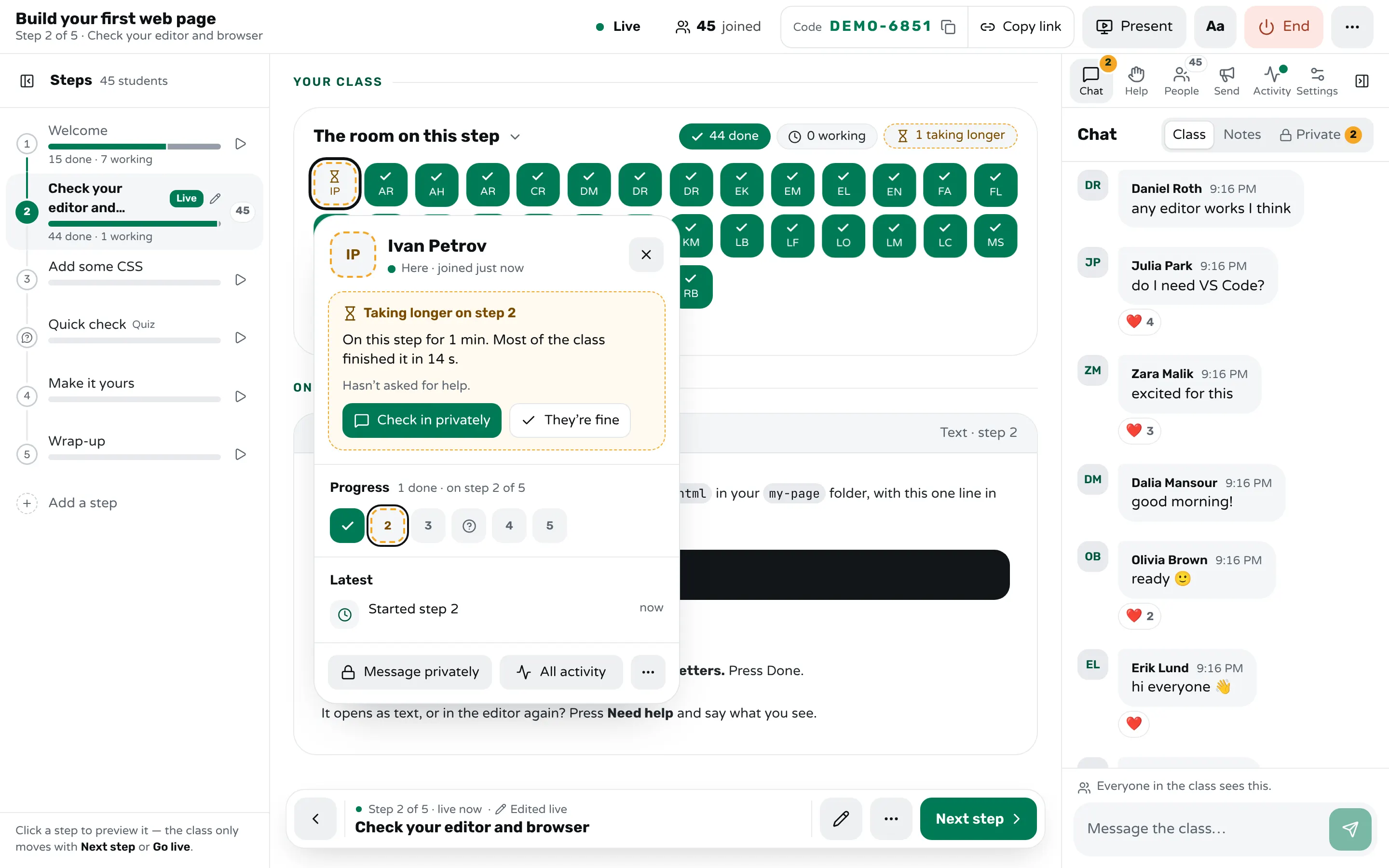Viewport: 1389px width, 868px height.
Task: Close the Ivan Petrov popup
Action: [646, 254]
